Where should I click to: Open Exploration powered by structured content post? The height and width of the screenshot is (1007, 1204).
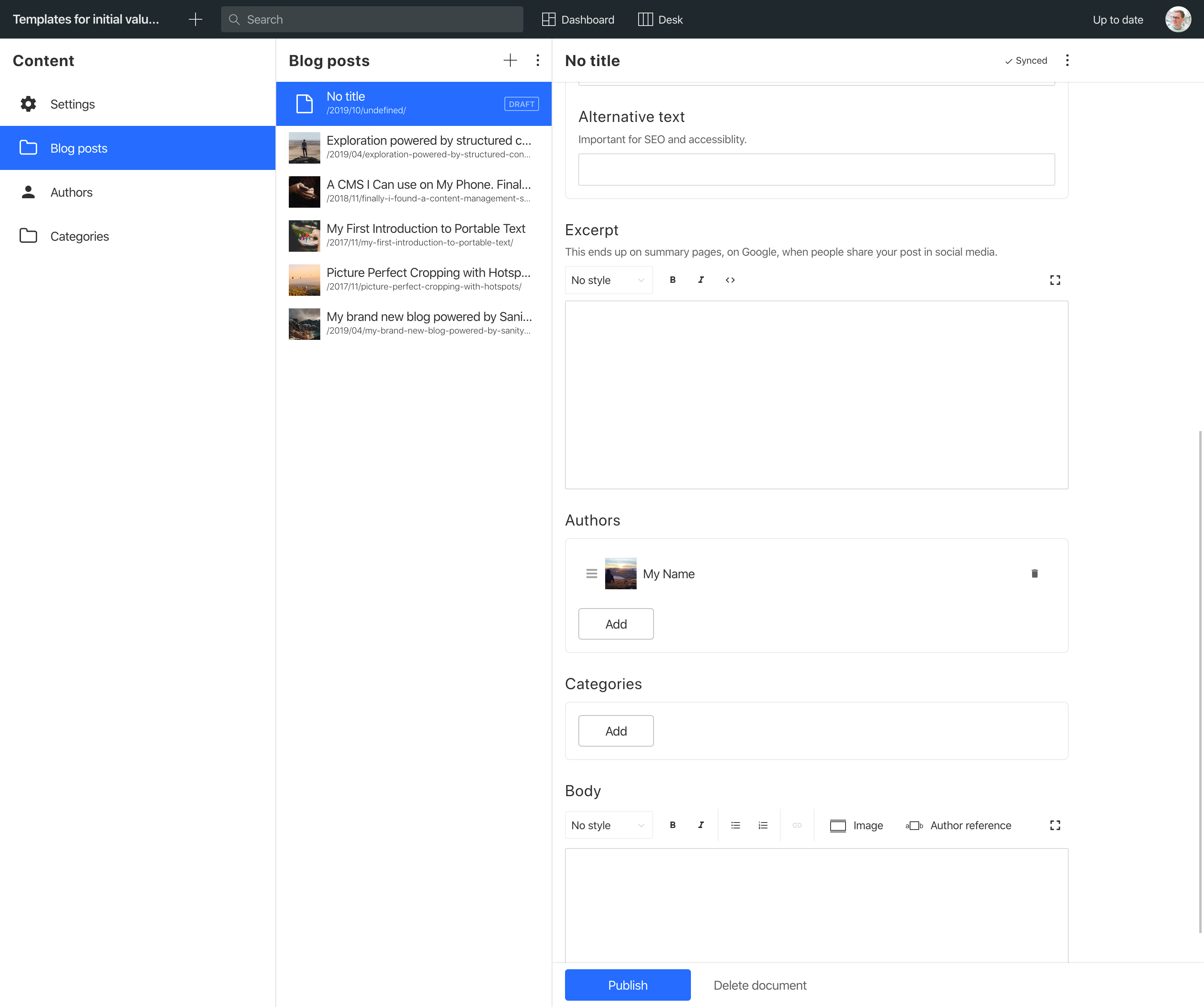coord(414,148)
